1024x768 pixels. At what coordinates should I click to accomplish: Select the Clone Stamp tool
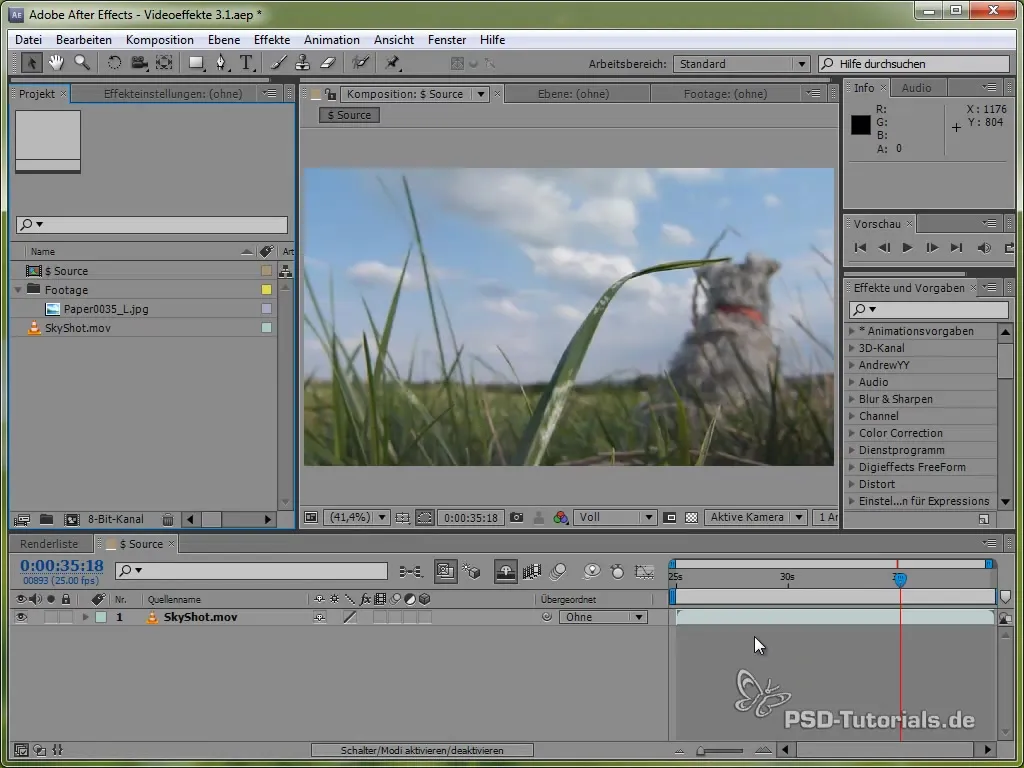coord(302,63)
